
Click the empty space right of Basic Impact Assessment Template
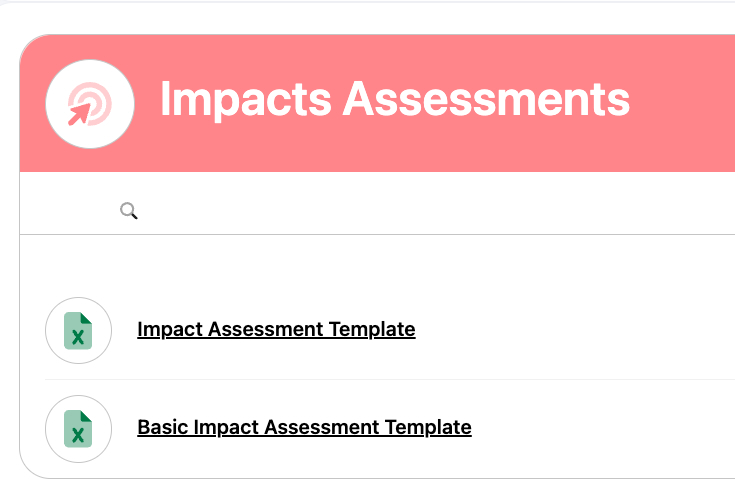[x=610, y=427]
